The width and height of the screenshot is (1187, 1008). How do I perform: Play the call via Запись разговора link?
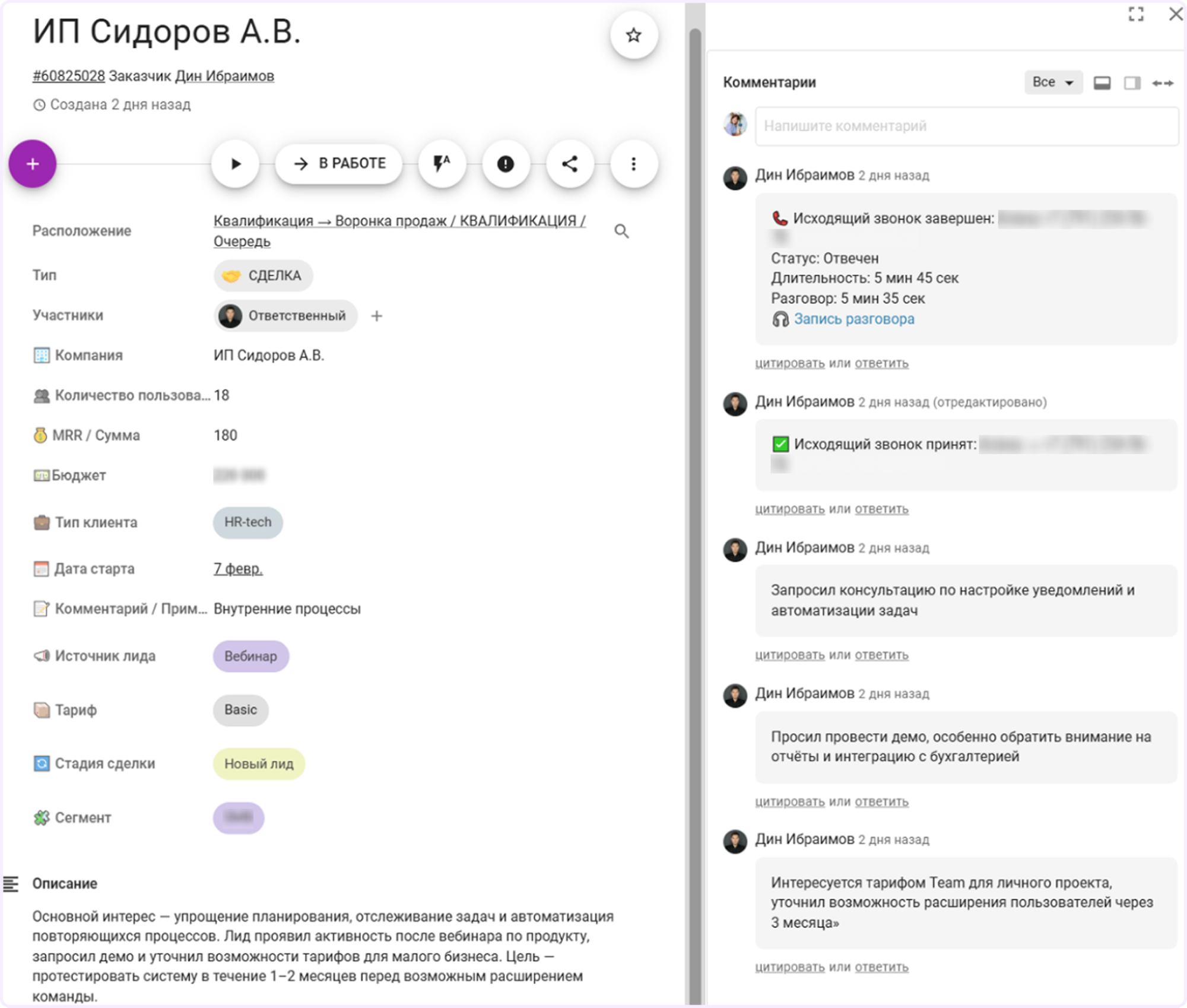[x=853, y=319]
